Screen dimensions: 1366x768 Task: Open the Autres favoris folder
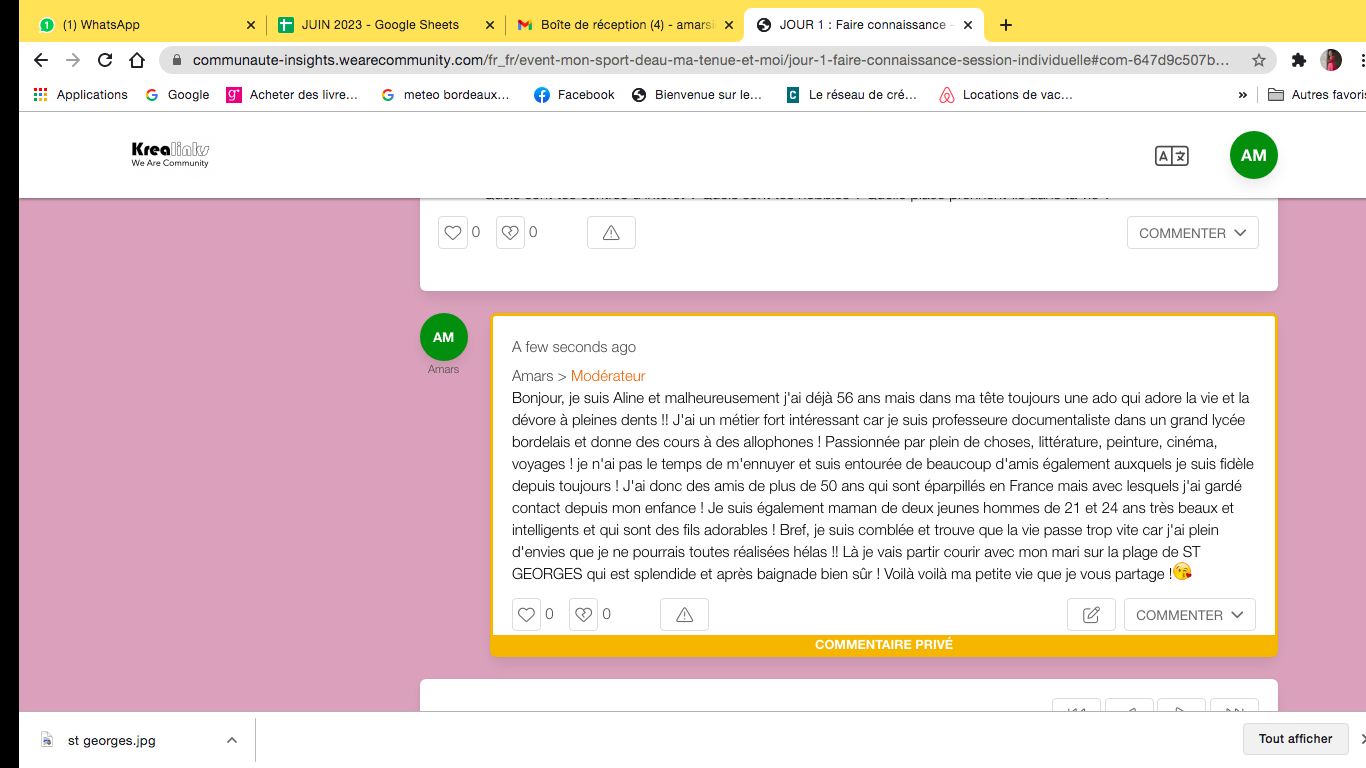point(1316,95)
